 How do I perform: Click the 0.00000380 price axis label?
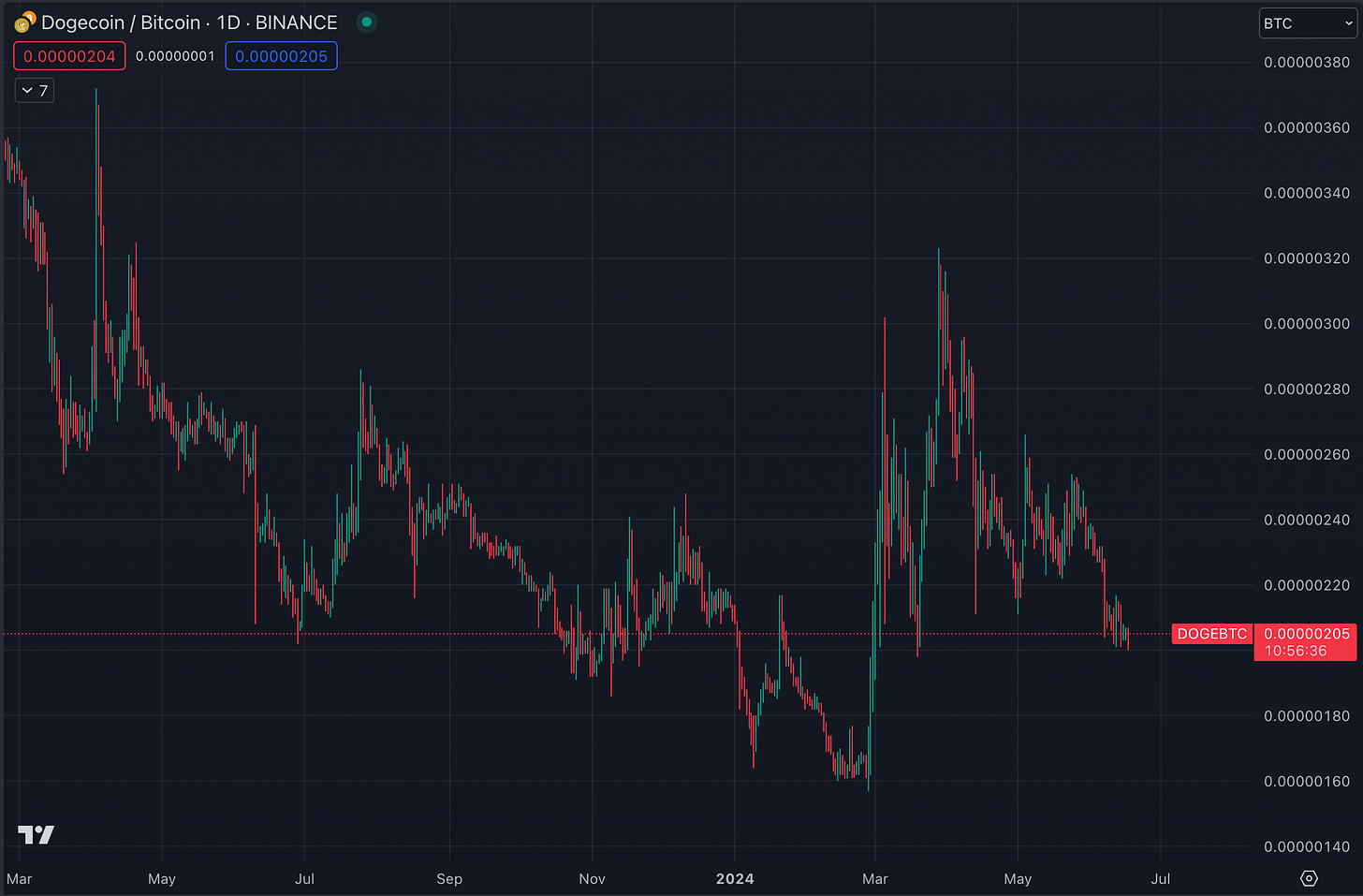pos(1307,63)
